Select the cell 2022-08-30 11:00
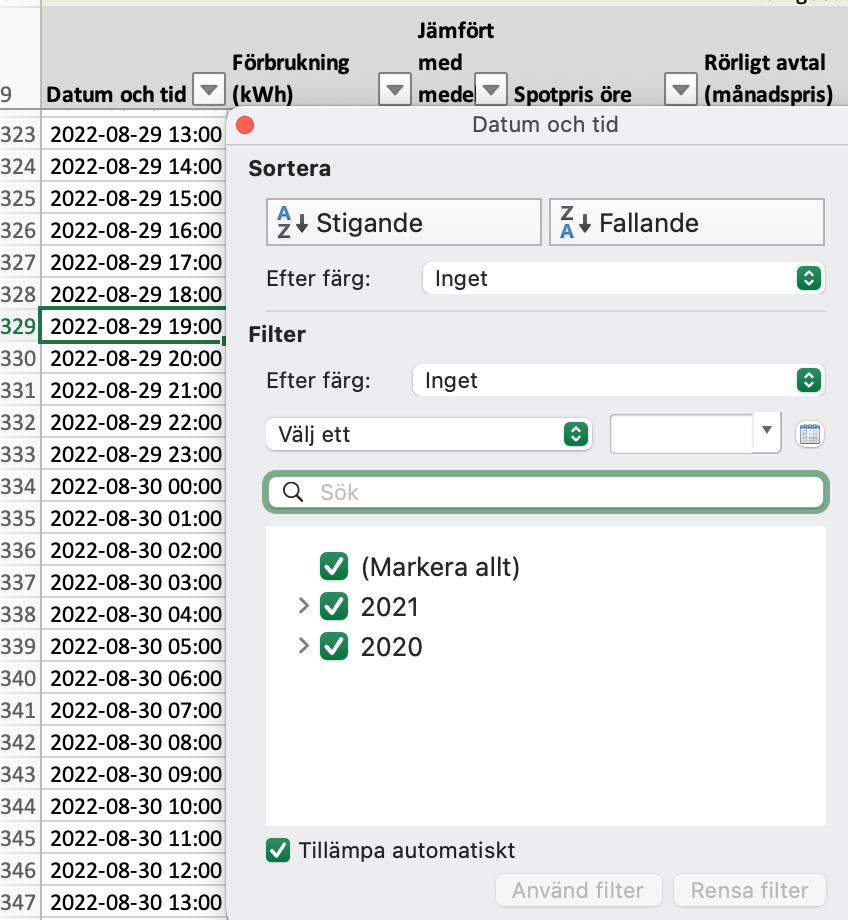848x920 pixels. pos(134,838)
